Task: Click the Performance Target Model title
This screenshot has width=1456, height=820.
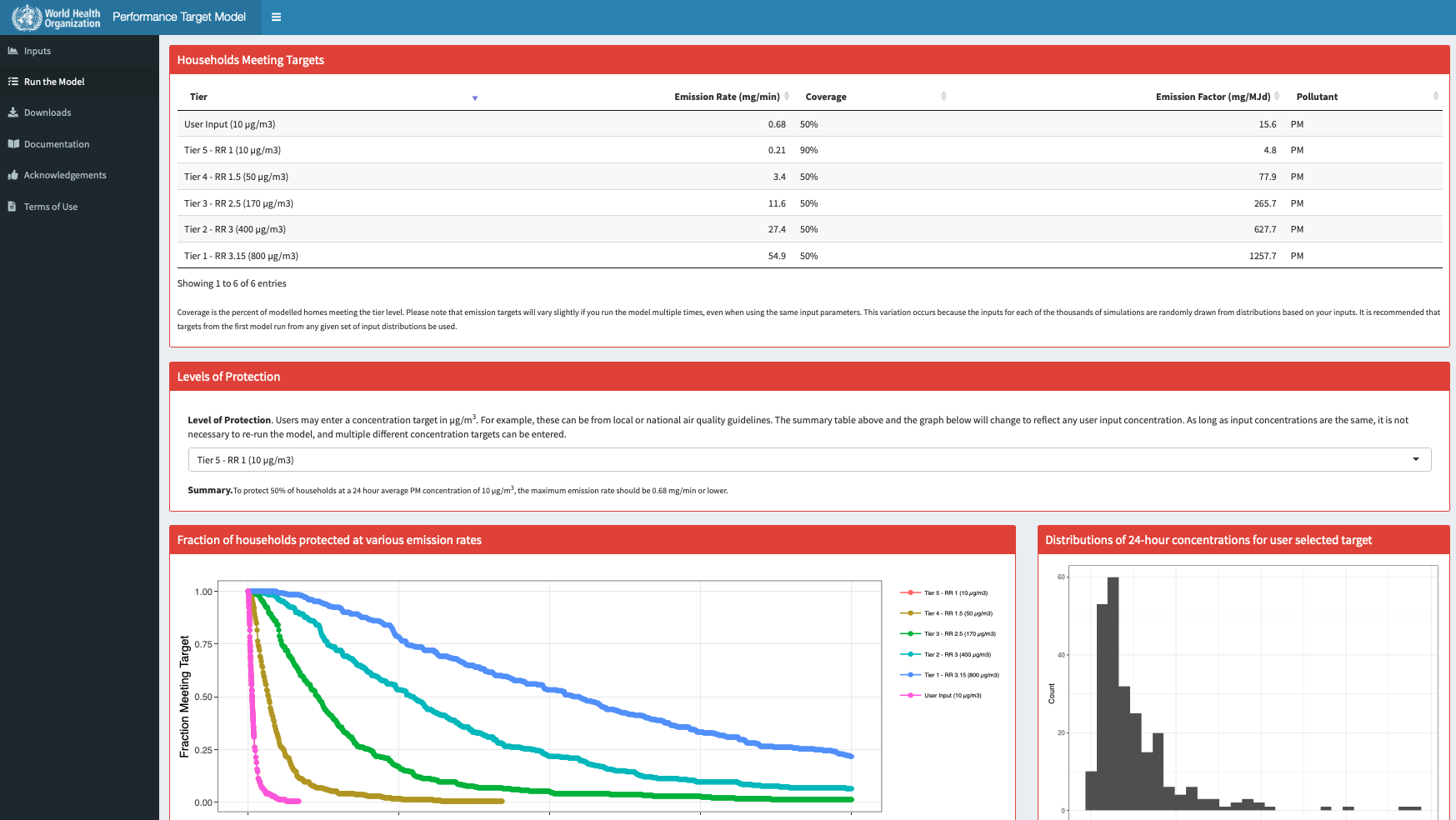Action: pyautogui.click(x=179, y=17)
